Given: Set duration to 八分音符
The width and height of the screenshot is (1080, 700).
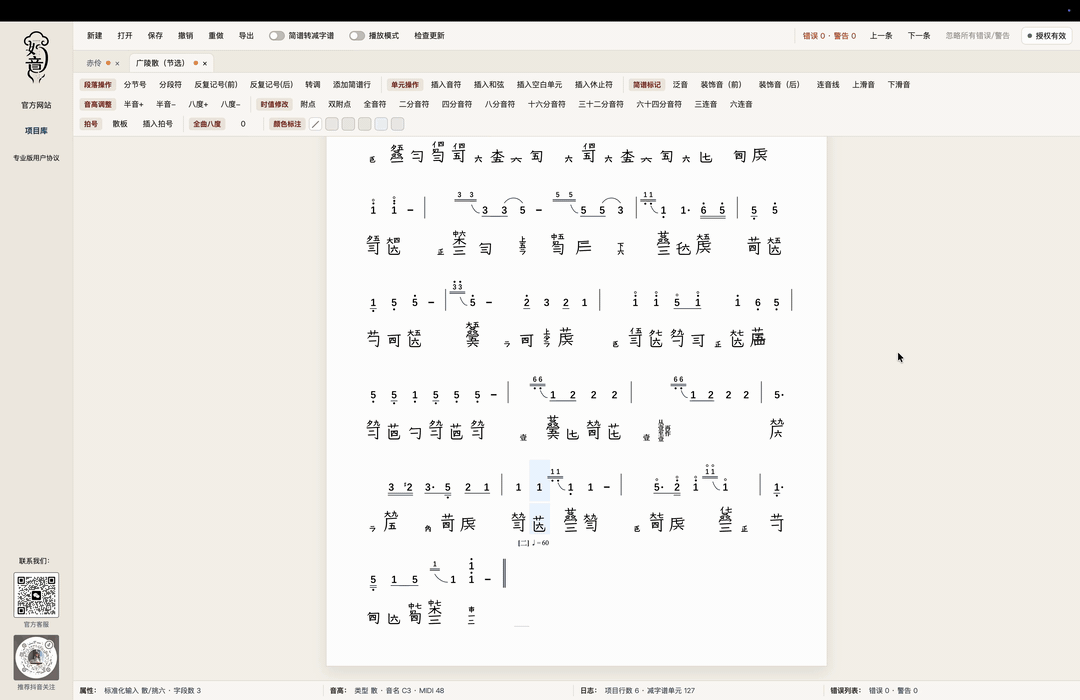Looking at the screenshot, I should coord(500,105).
